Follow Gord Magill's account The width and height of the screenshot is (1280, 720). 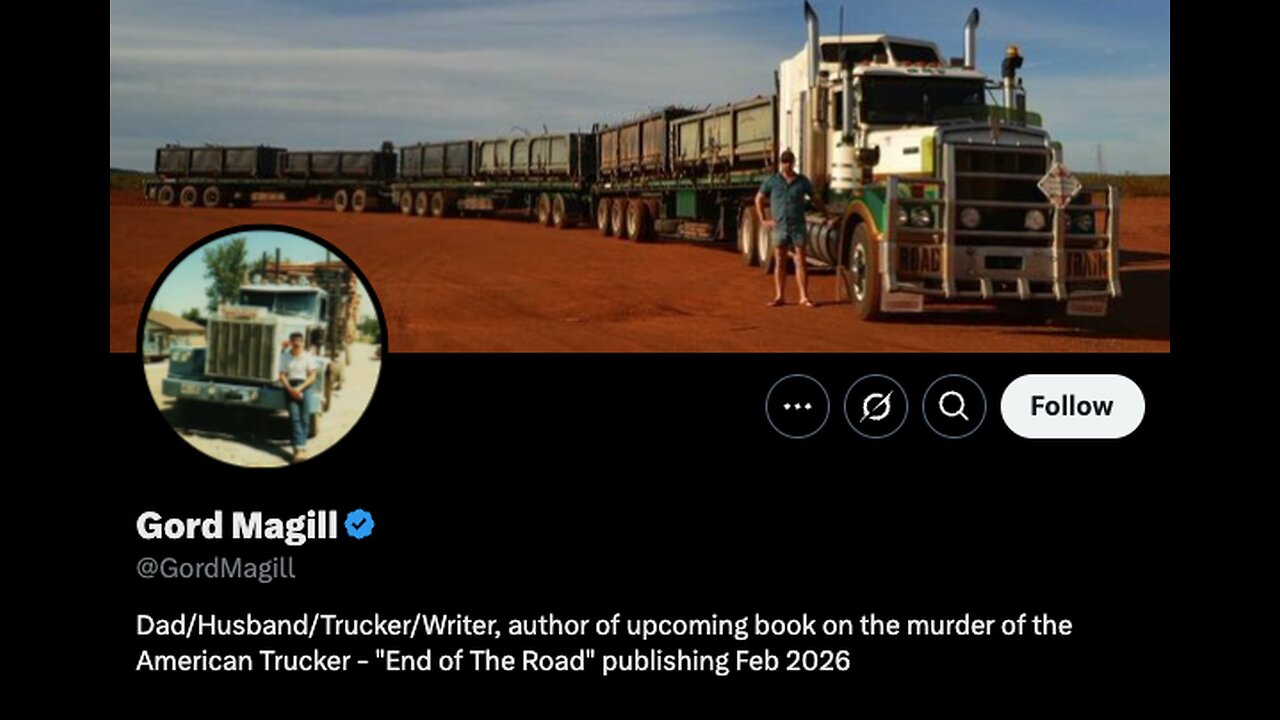(x=1072, y=406)
